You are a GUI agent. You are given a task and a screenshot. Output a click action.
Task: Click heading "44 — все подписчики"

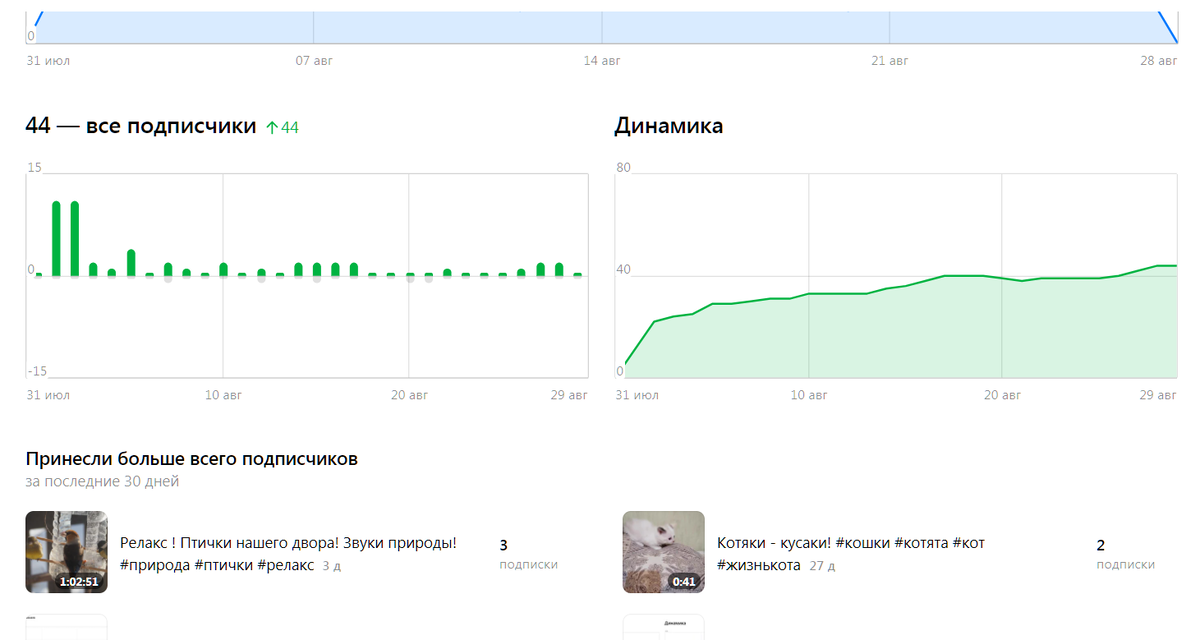click(140, 127)
